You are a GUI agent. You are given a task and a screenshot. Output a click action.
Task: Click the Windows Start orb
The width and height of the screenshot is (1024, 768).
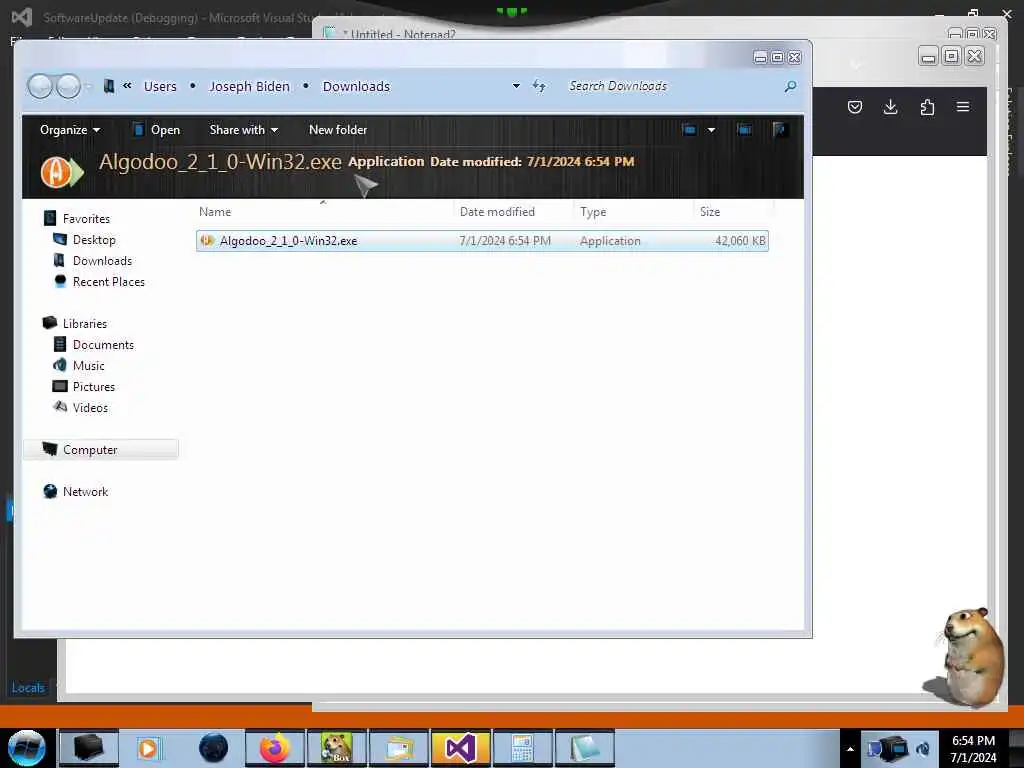[27, 748]
